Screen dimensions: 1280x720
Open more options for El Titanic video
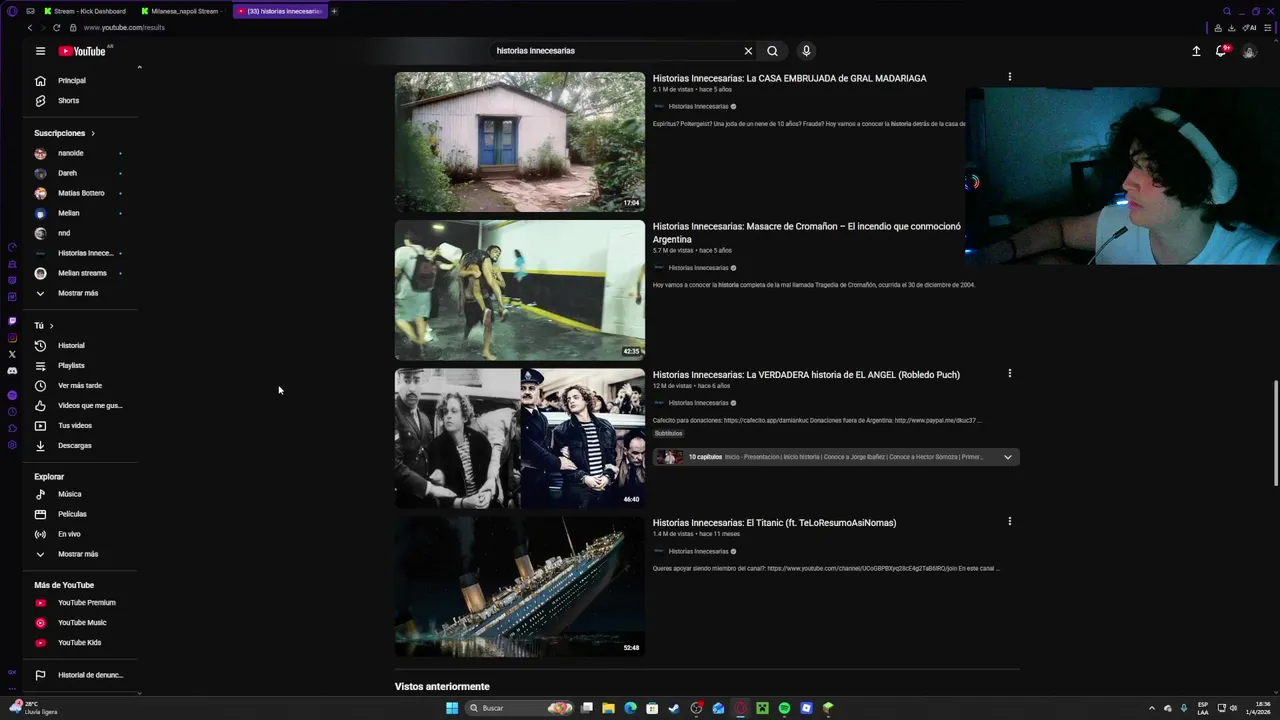click(1009, 521)
